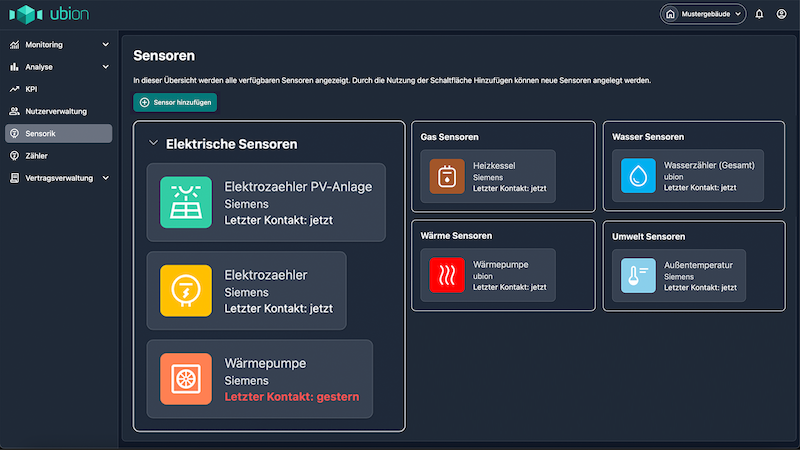Click the yellow Elektrozaehler meter icon

pyautogui.click(x=186, y=290)
